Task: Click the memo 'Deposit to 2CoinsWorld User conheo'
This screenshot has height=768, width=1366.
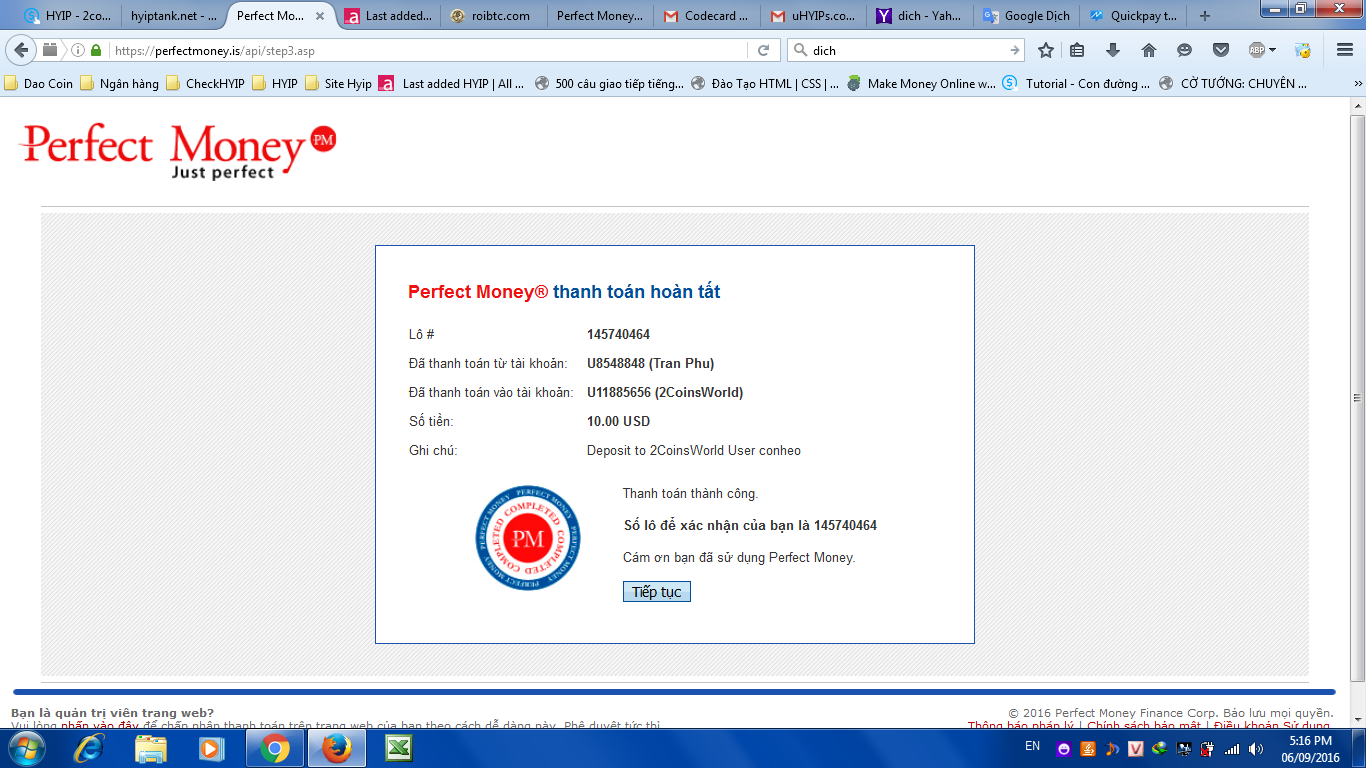Action: pos(694,451)
